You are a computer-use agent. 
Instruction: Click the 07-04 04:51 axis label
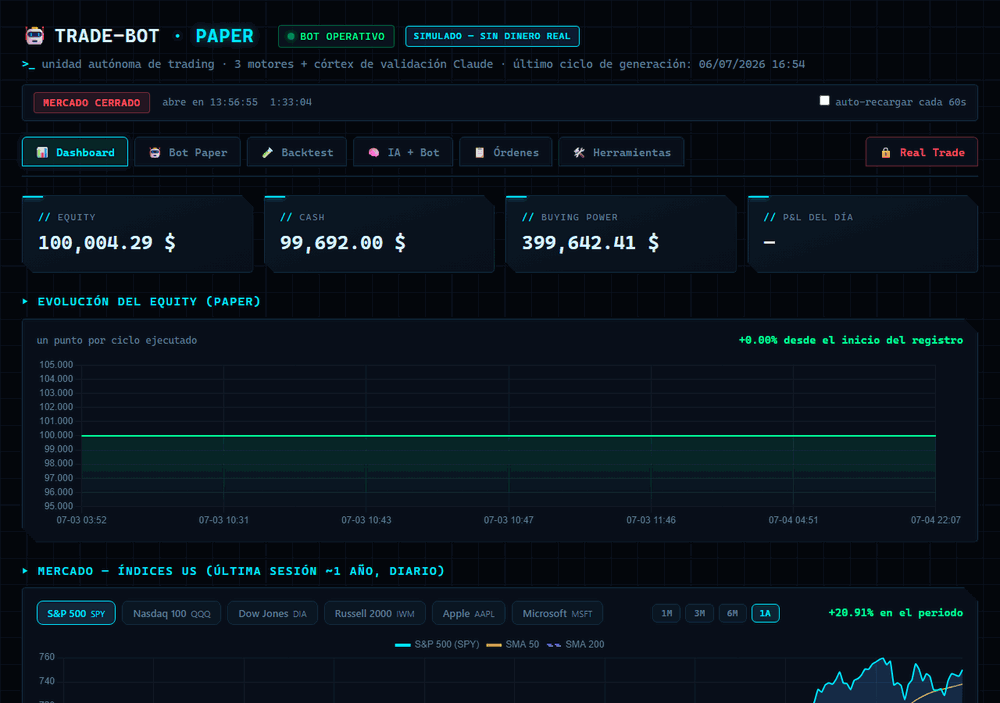click(x=793, y=520)
